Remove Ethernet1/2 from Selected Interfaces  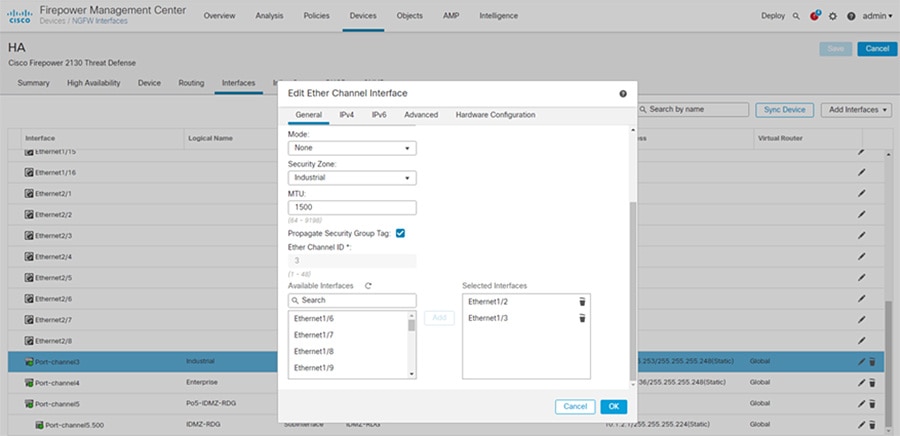(x=582, y=302)
